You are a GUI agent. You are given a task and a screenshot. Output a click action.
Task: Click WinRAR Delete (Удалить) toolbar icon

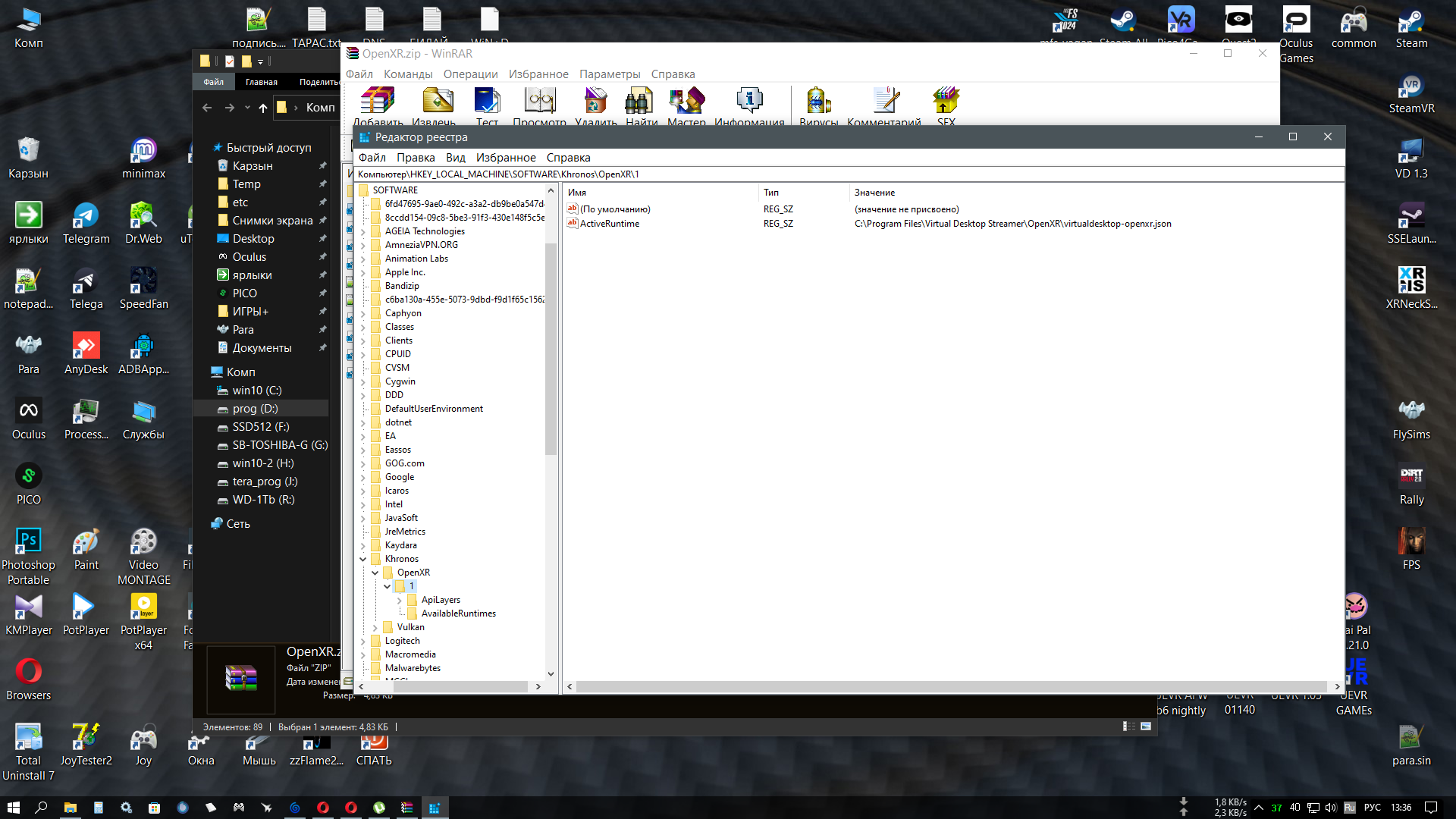pyautogui.click(x=595, y=100)
